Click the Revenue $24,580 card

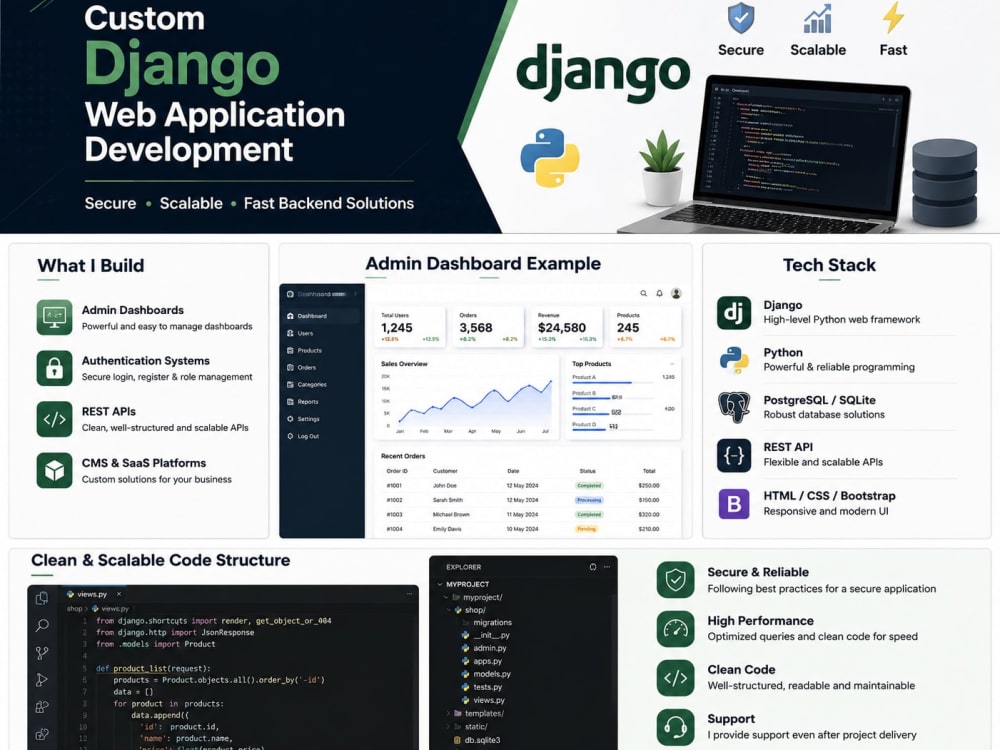[567, 327]
